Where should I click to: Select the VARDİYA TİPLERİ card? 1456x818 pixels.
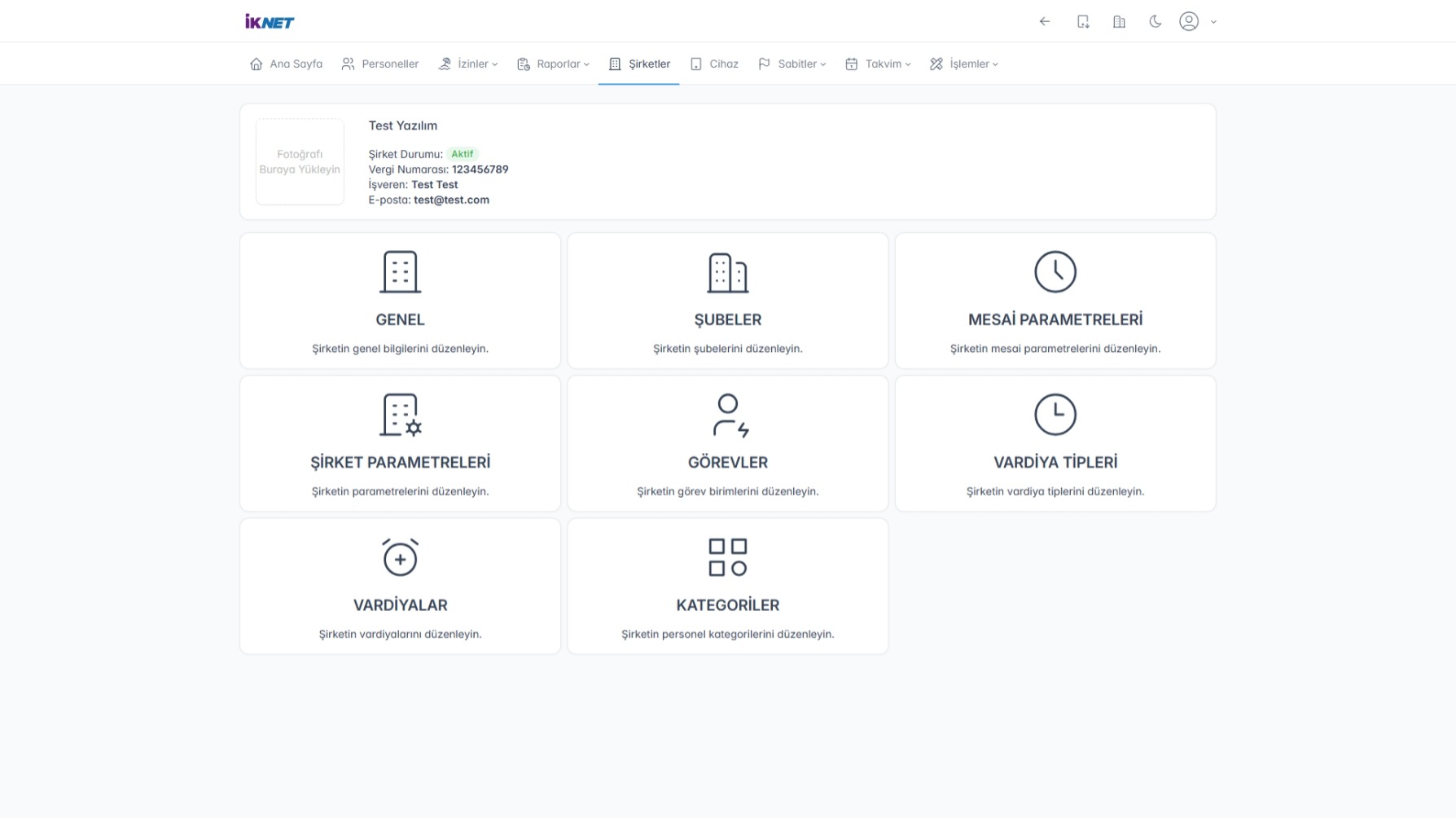1055,443
